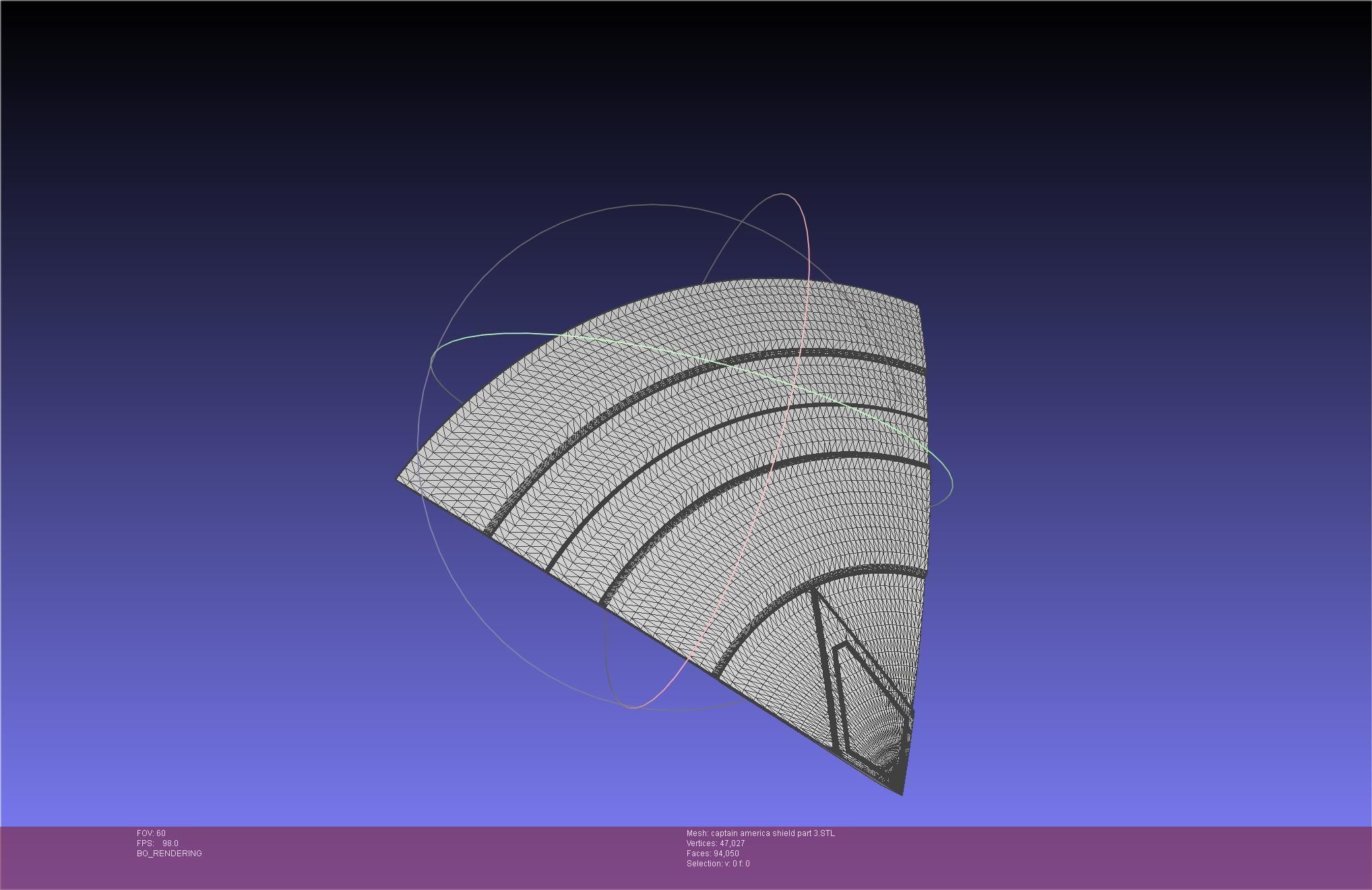Click the Faces: 94,050 info line
1372x890 pixels.
click(x=713, y=854)
